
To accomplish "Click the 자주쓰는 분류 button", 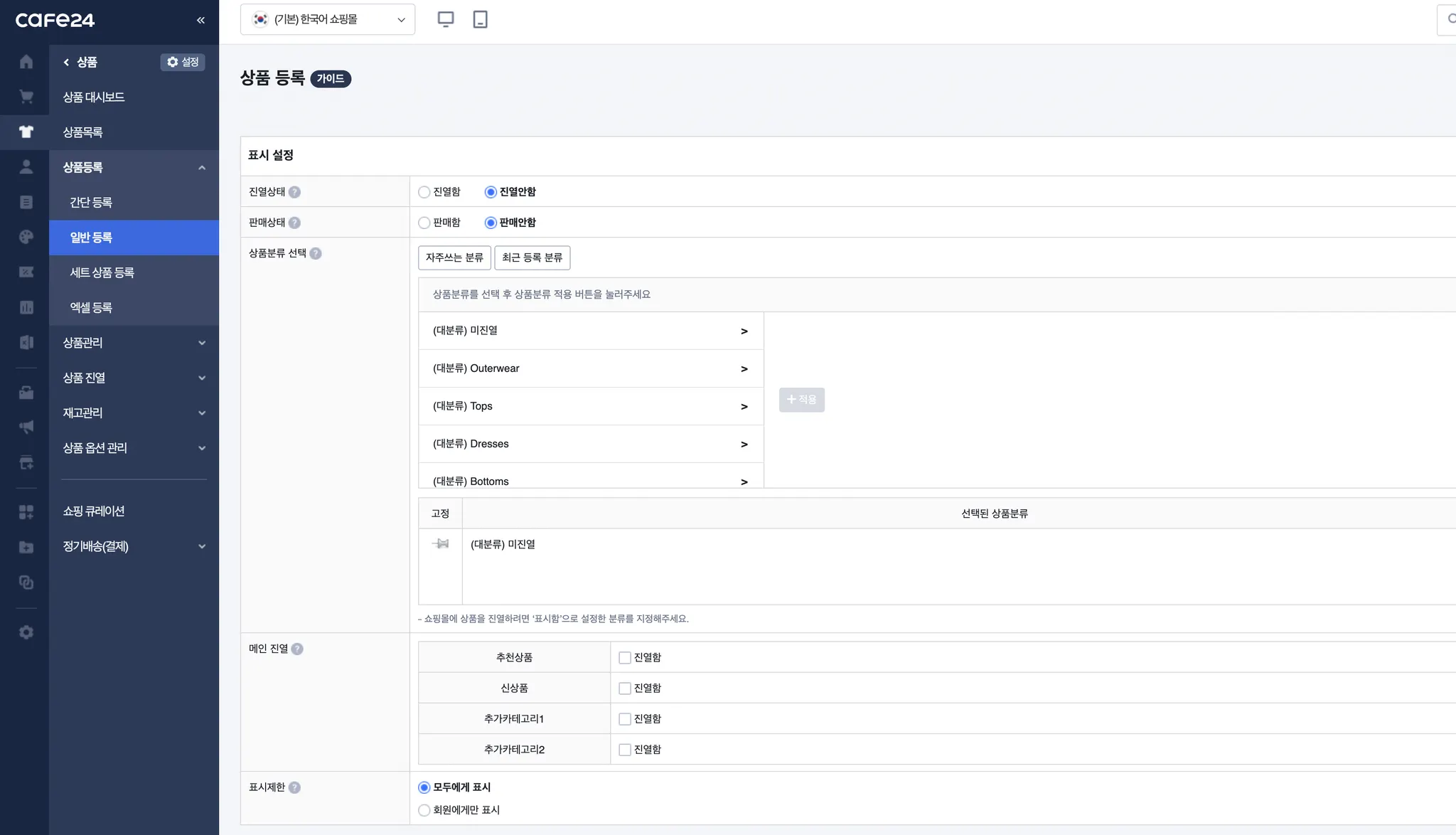I will coord(454,257).
